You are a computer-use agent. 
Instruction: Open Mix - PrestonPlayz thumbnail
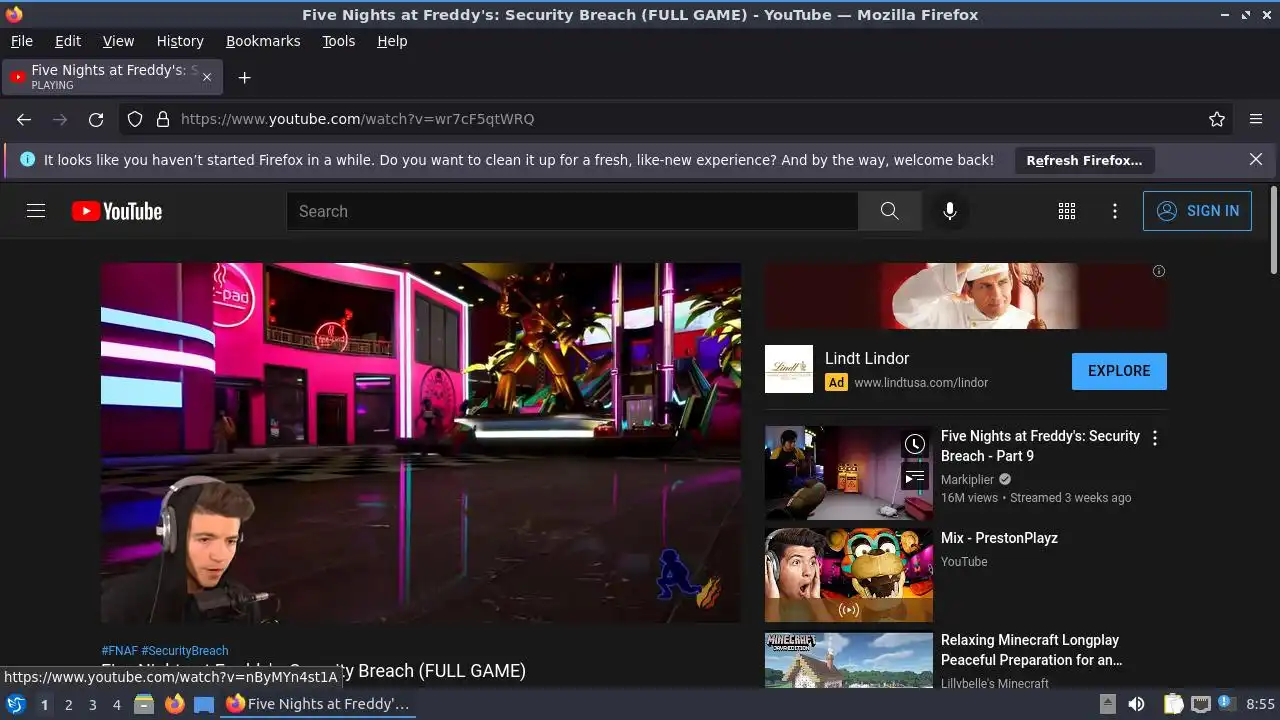coord(849,575)
